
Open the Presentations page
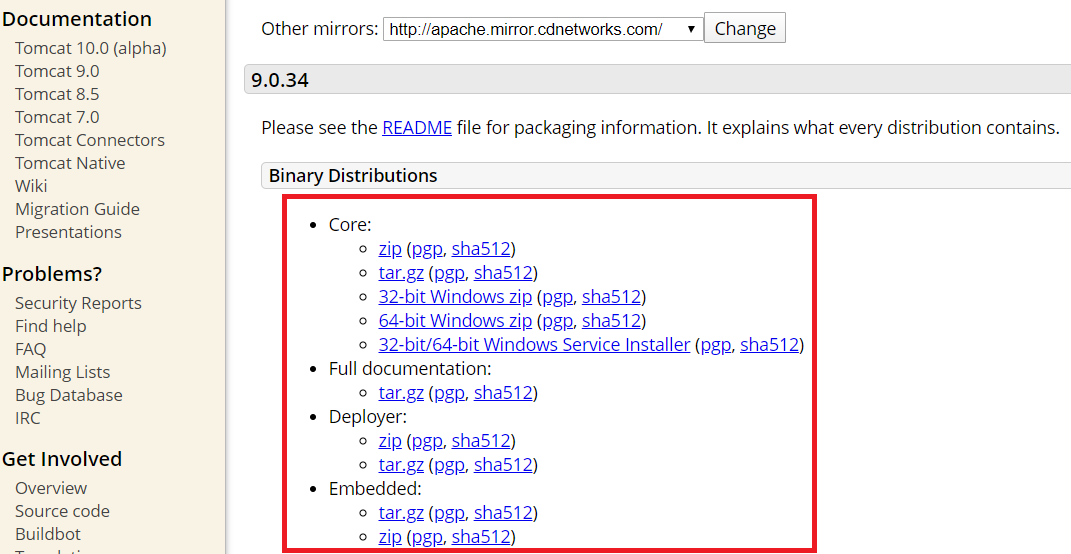(x=68, y=232)
